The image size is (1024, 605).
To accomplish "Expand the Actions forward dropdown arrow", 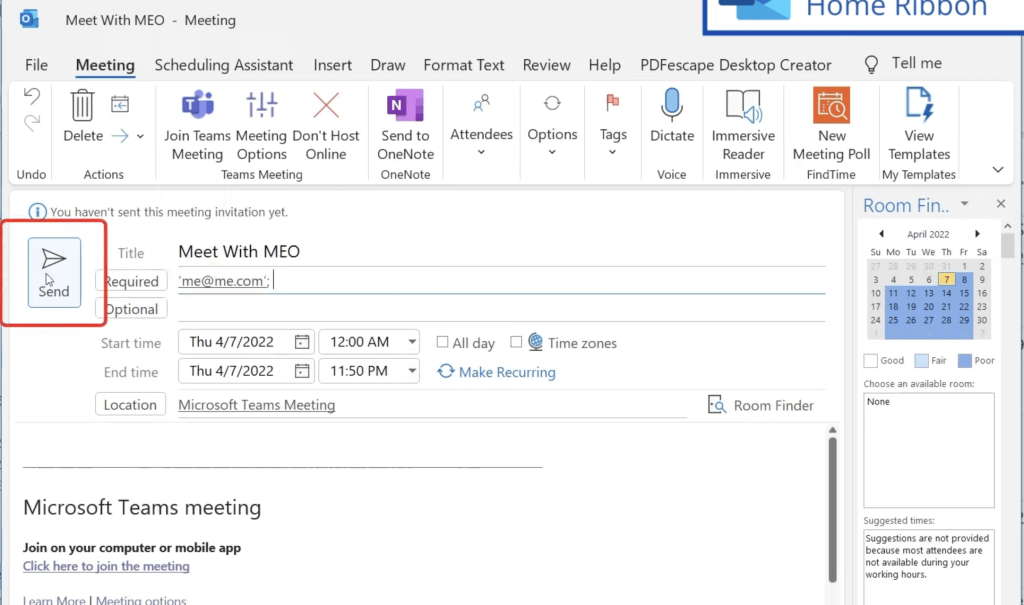I will 140,137.
